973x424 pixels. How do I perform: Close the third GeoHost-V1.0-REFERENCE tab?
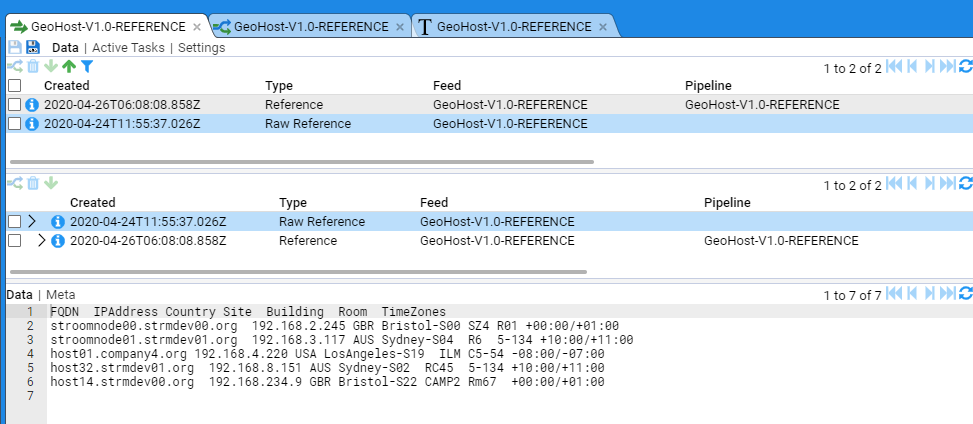coord(603,27)
